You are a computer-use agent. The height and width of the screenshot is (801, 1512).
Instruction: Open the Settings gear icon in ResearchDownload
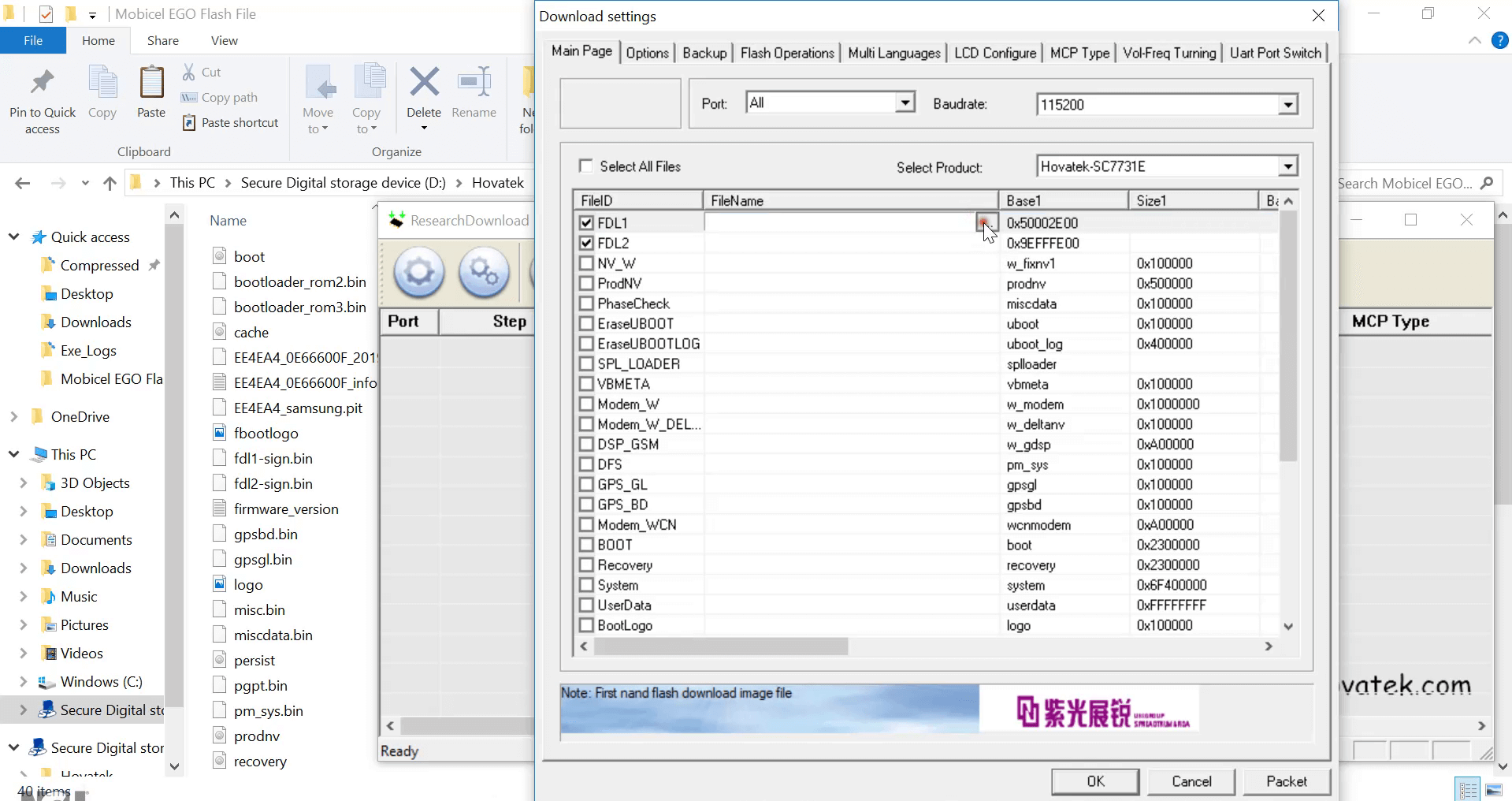(418, 273)
